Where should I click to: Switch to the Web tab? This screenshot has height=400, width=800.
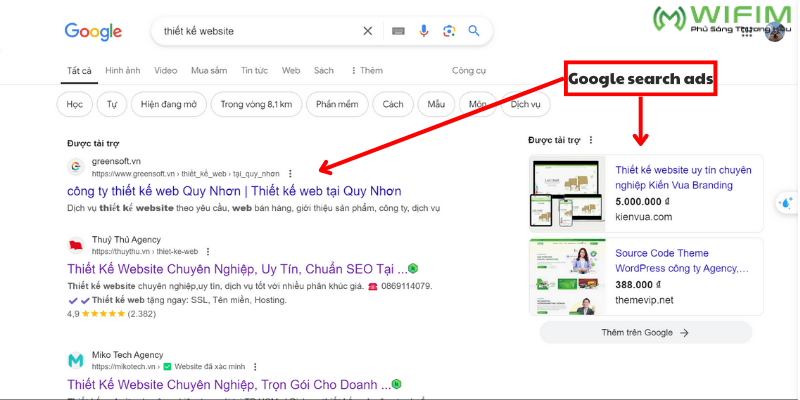(x=291, y=70)
